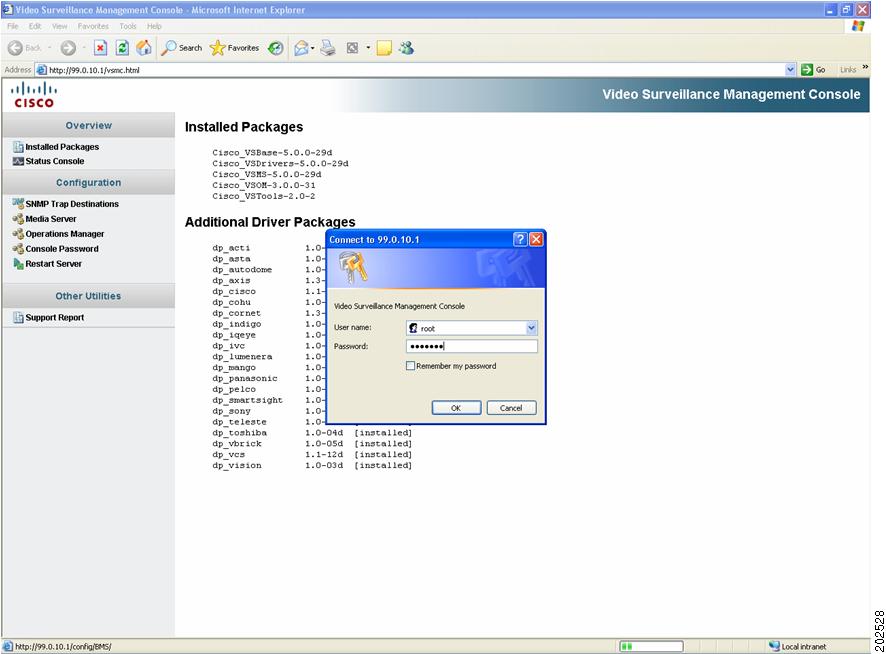Open the Forward button history dropdown arrow

(x=84, y=48)
